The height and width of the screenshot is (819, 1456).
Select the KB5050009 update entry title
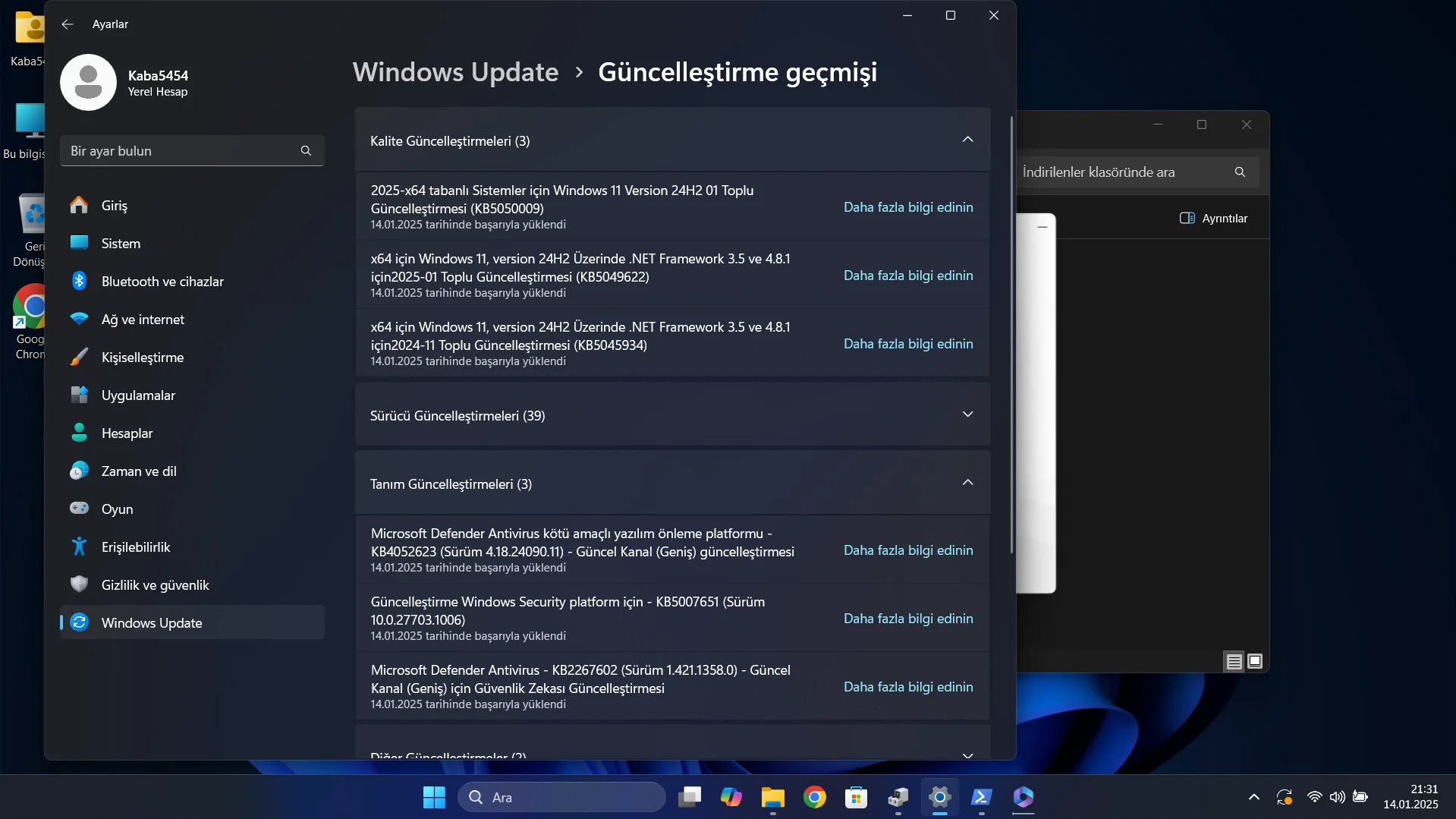pyautogui.click(x=562, y=200)
